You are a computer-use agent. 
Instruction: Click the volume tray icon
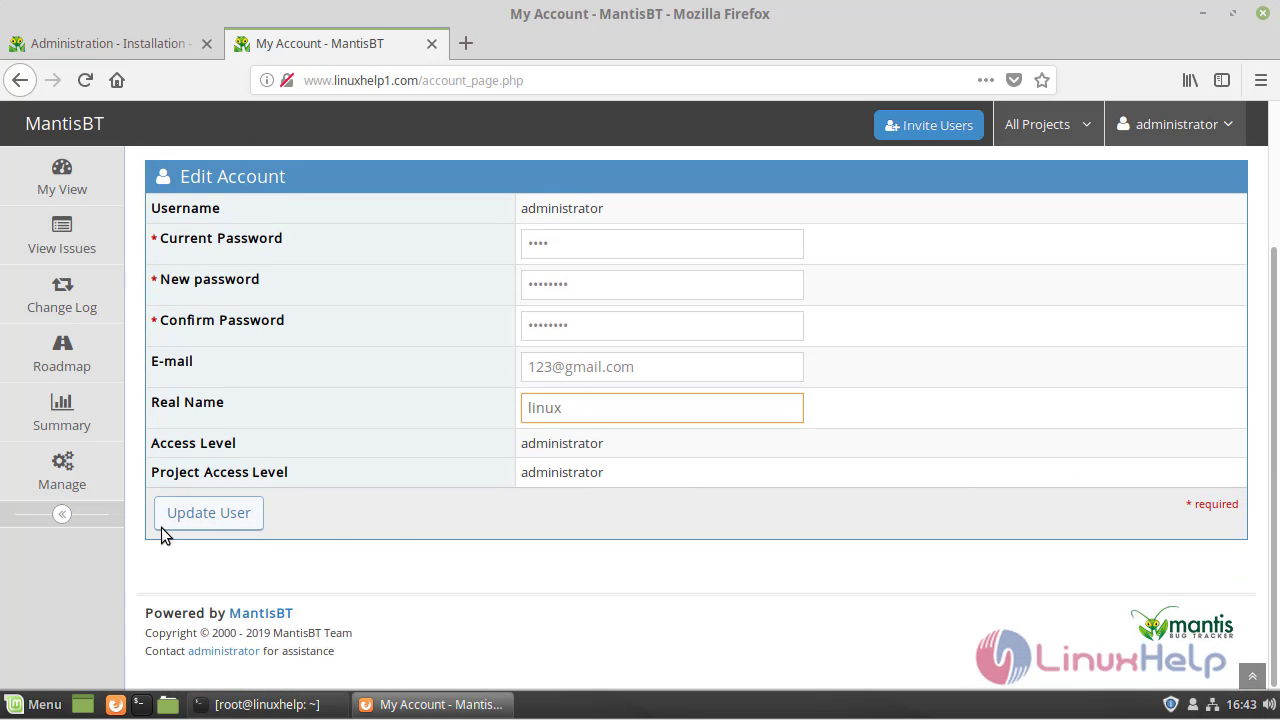click(x=1268, y=704)
